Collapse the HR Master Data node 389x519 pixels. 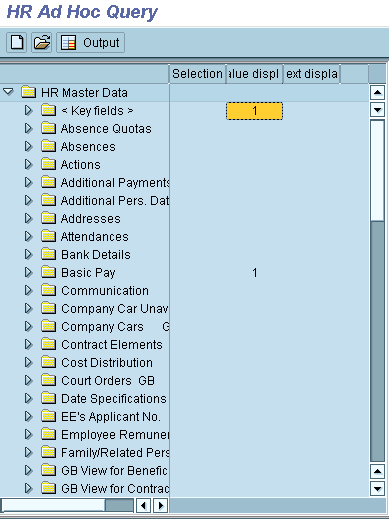point(8,92)
